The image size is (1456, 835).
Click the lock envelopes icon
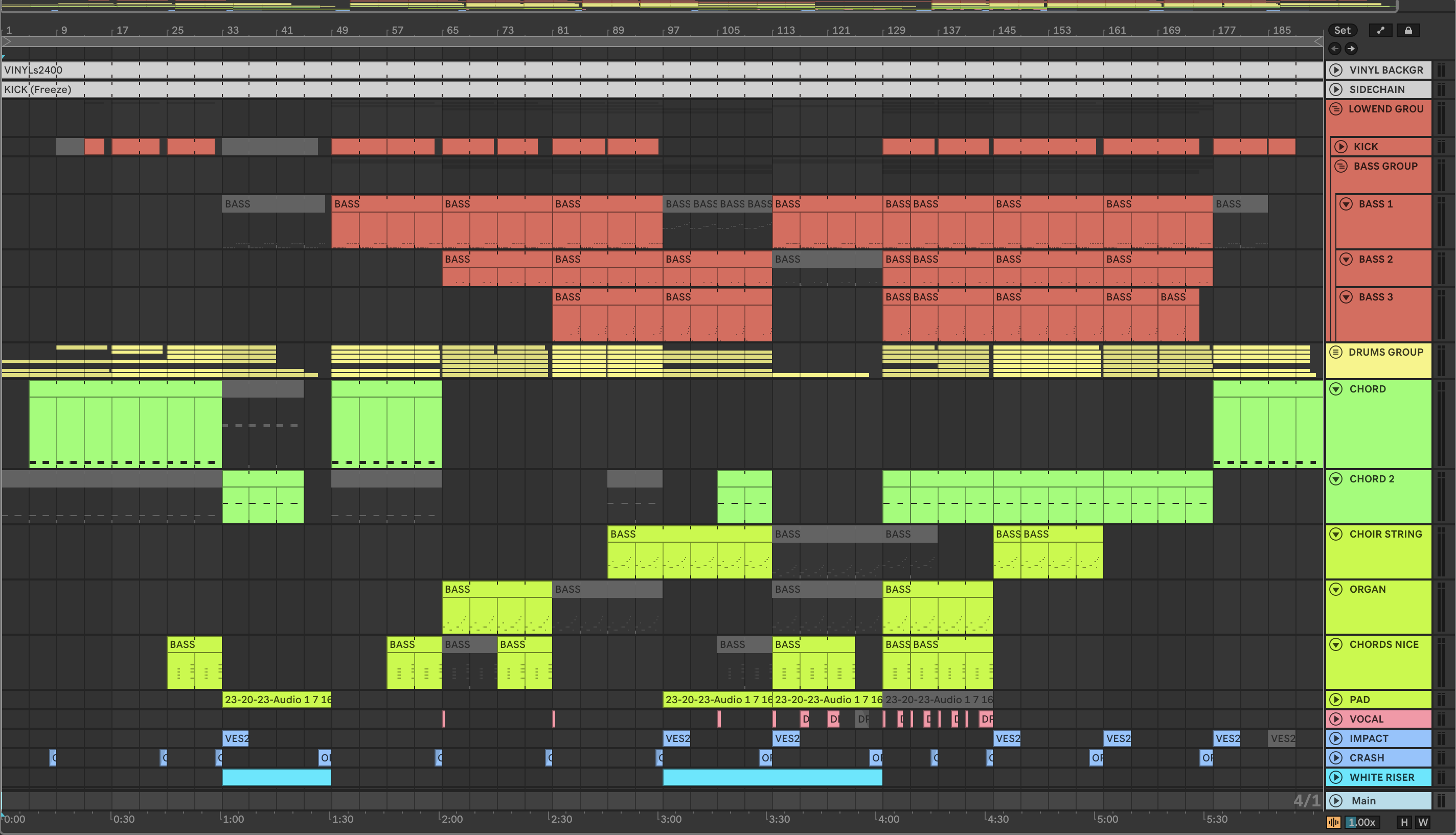pos(1408,30)
